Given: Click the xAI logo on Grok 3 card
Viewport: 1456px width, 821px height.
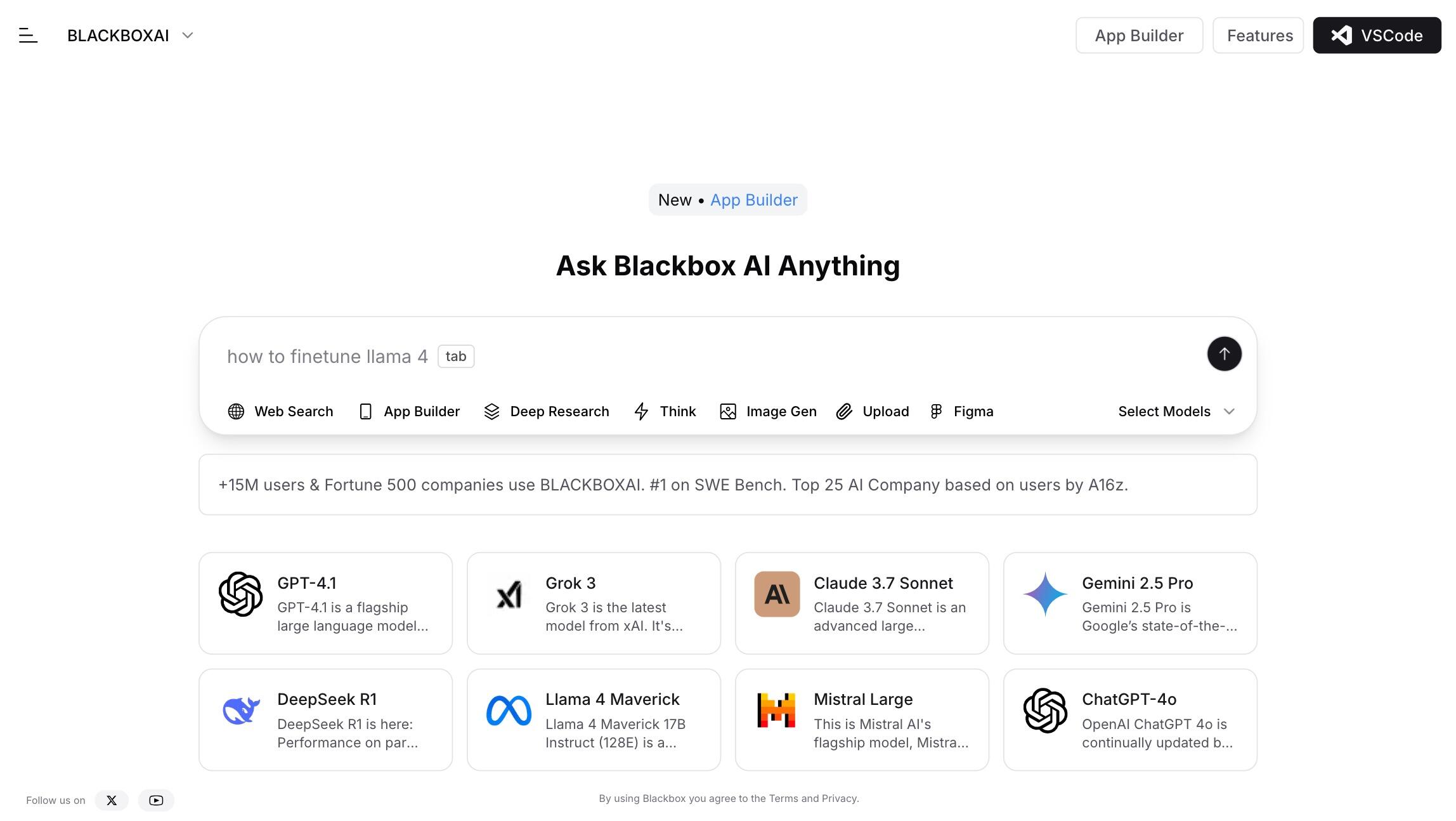Looking at the screenshot, I should [x=509, y=594].
